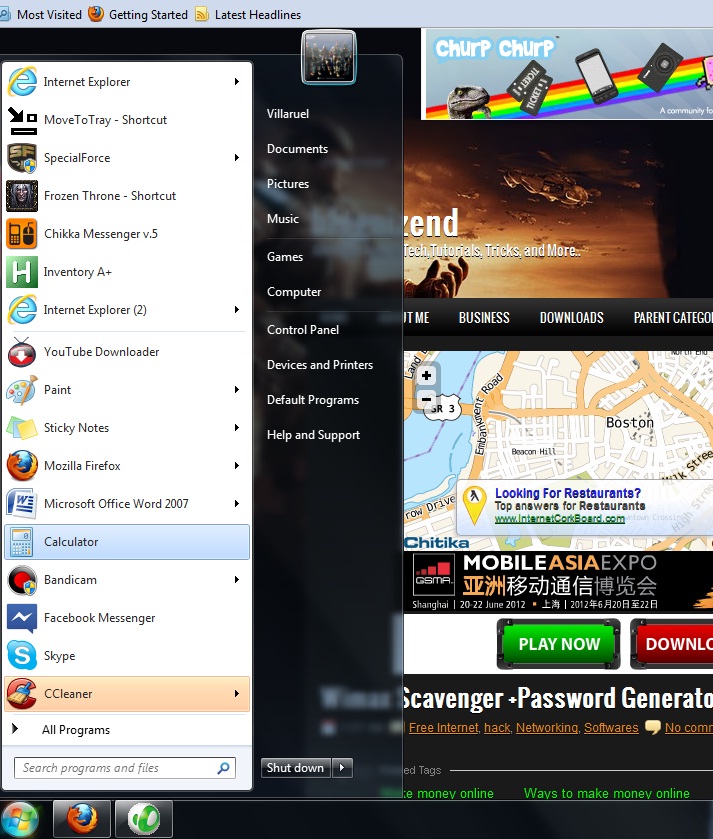Screen dimensions: 713x839
Task: Open Skype icon
Action: (22, 656)
